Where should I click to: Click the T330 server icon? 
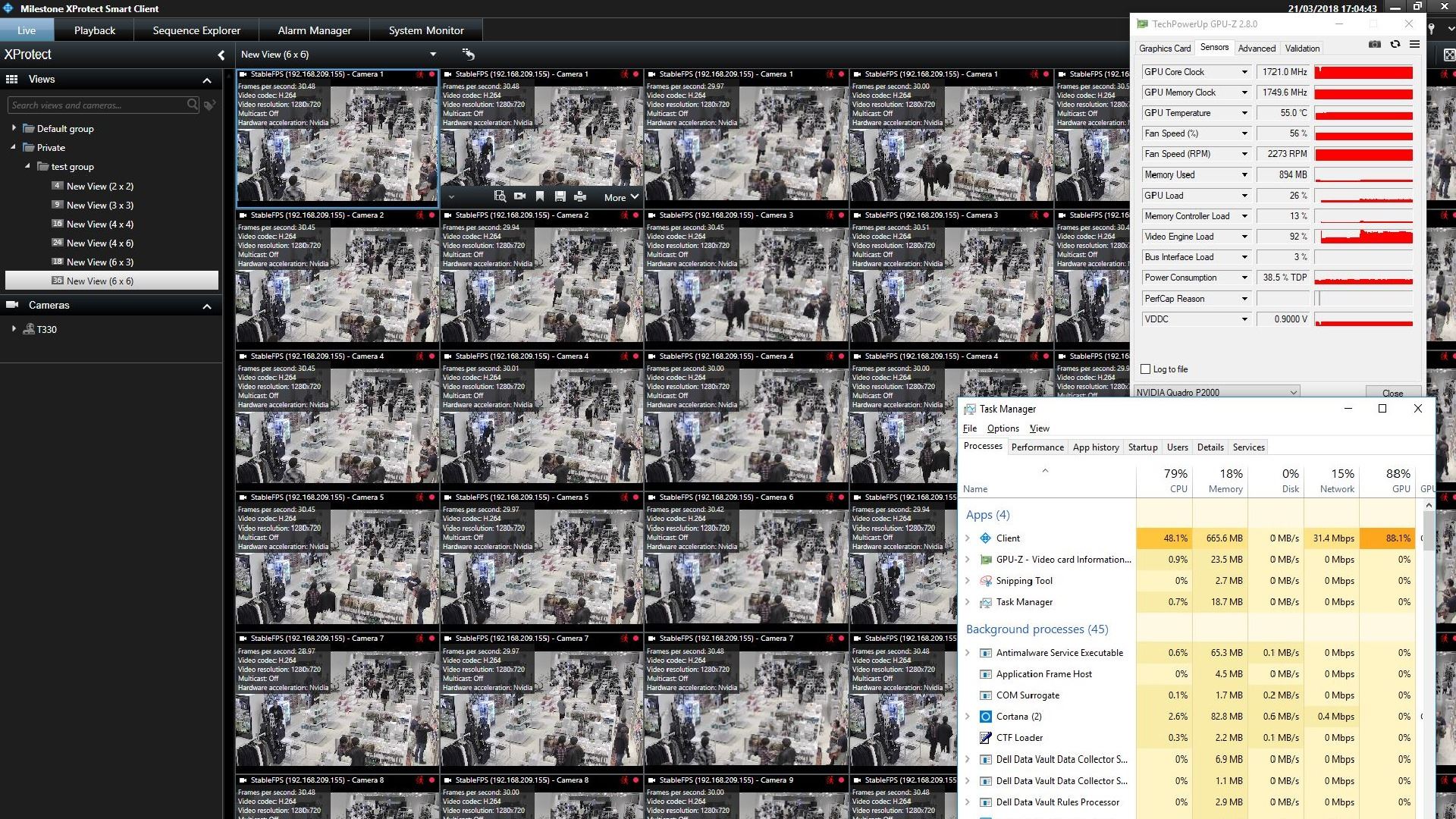click(x=29, y=329)
